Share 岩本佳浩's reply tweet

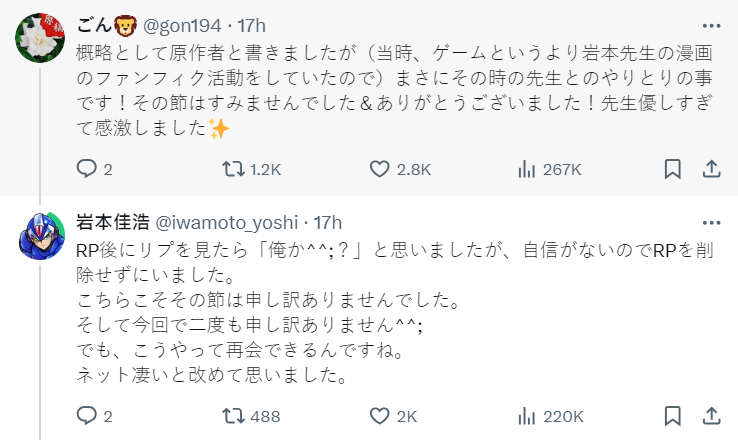[711, 415]
